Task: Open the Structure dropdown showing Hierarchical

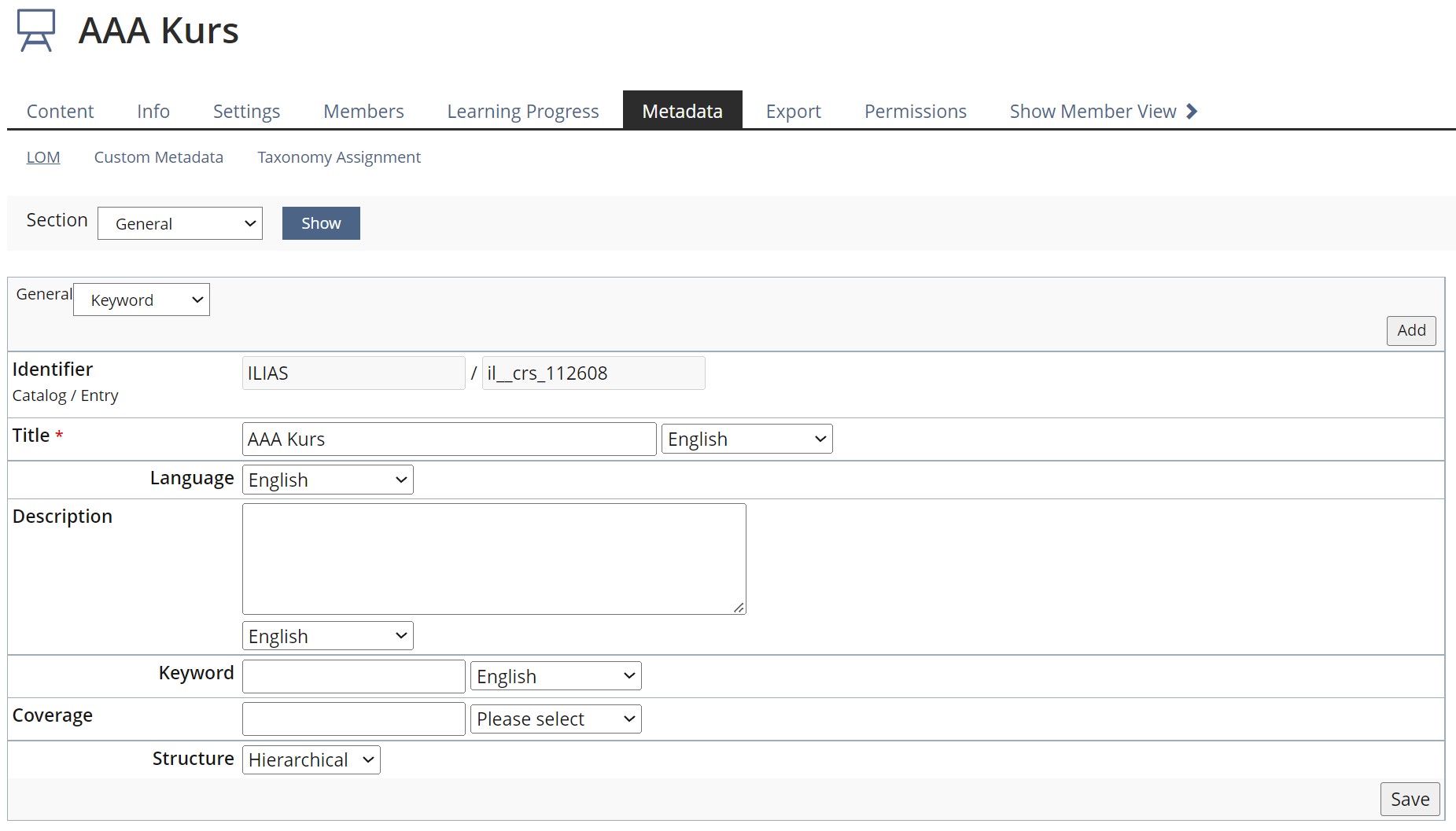Action: point(311,760)
